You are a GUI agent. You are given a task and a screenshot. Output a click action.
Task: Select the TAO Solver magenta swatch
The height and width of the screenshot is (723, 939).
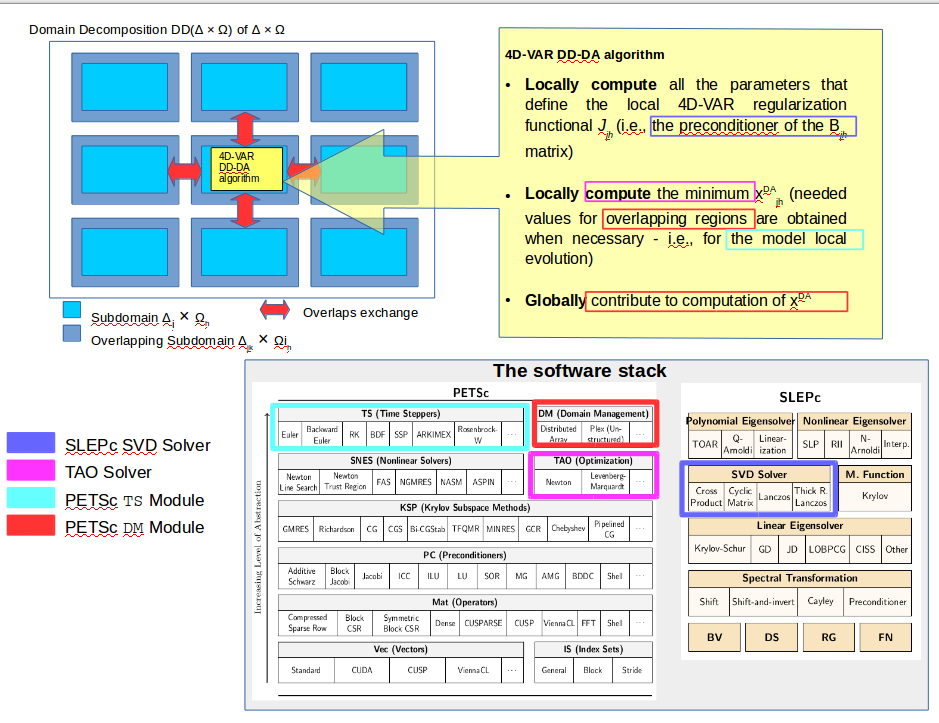click(x=29, y=472)
